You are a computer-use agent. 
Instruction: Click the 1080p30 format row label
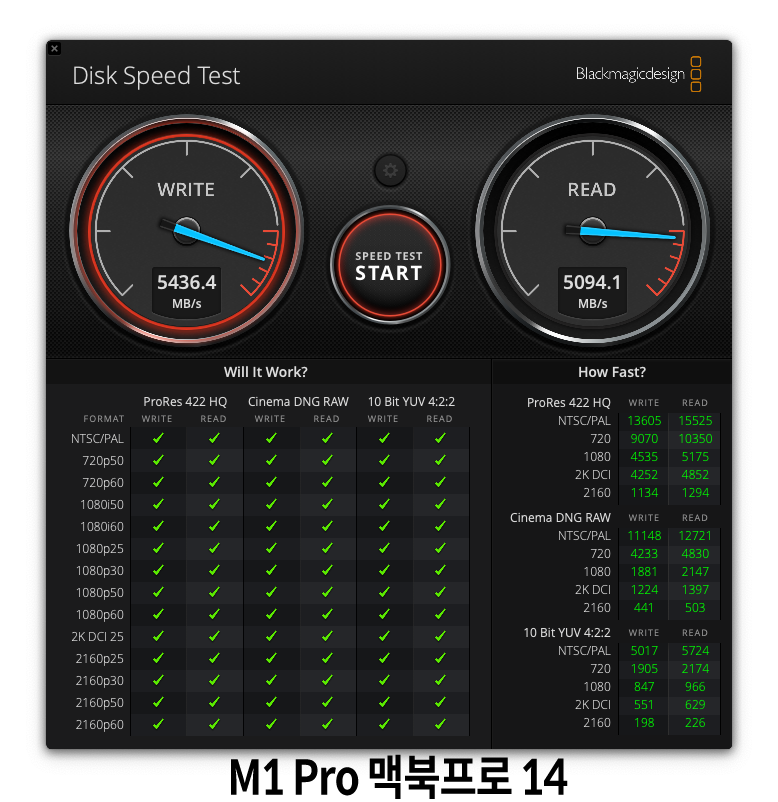click(x=100, y=571)
